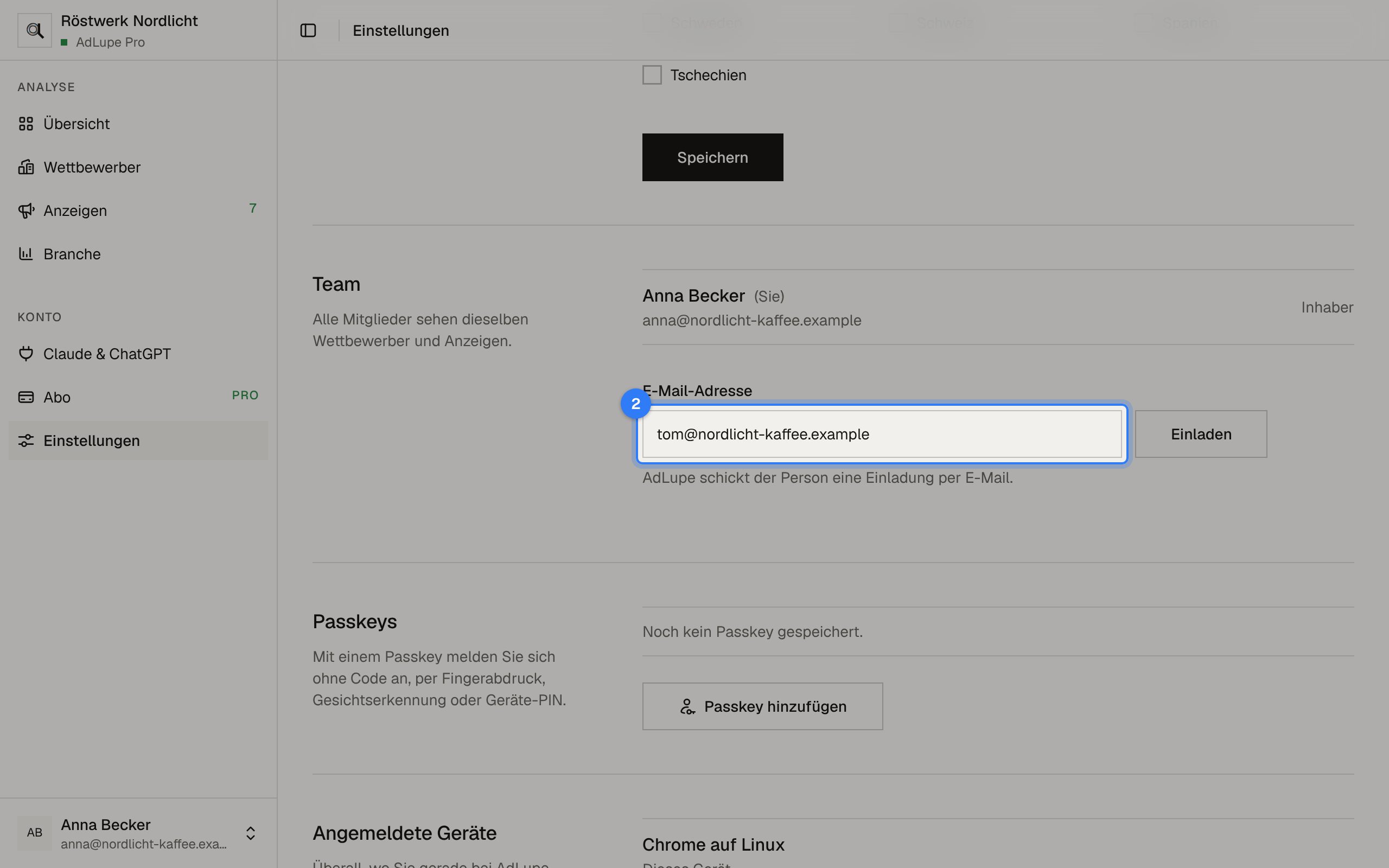Click the Passkeys section heading

coord(355,622)
